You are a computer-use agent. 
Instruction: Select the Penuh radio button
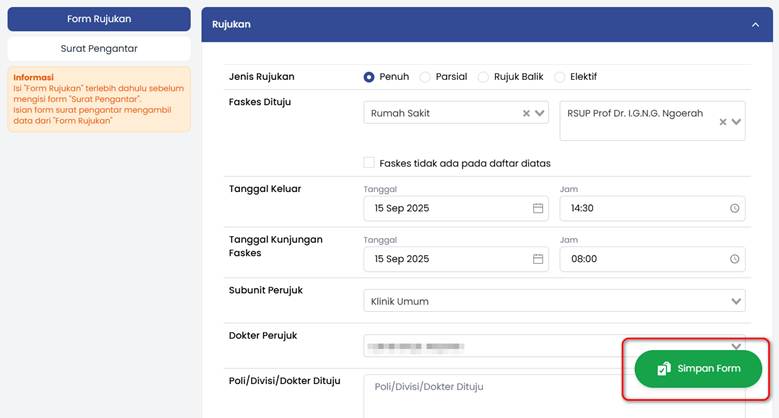click(x=370, y=77)
